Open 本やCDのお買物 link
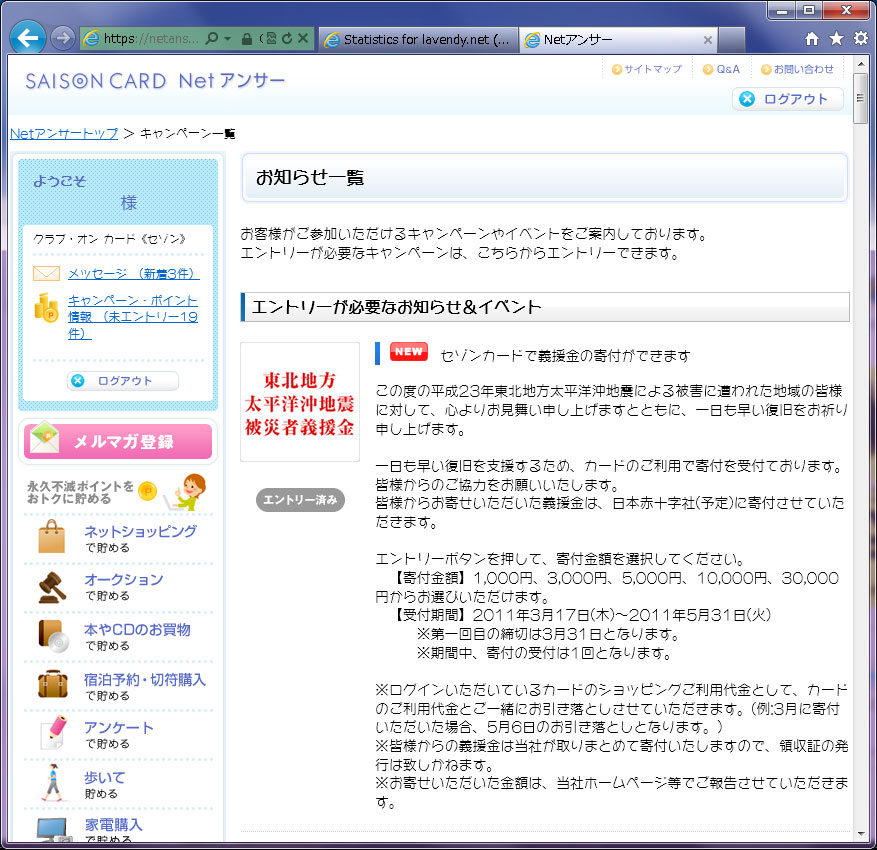The width and height of the screenshot is (877, 850). (137, 630)
